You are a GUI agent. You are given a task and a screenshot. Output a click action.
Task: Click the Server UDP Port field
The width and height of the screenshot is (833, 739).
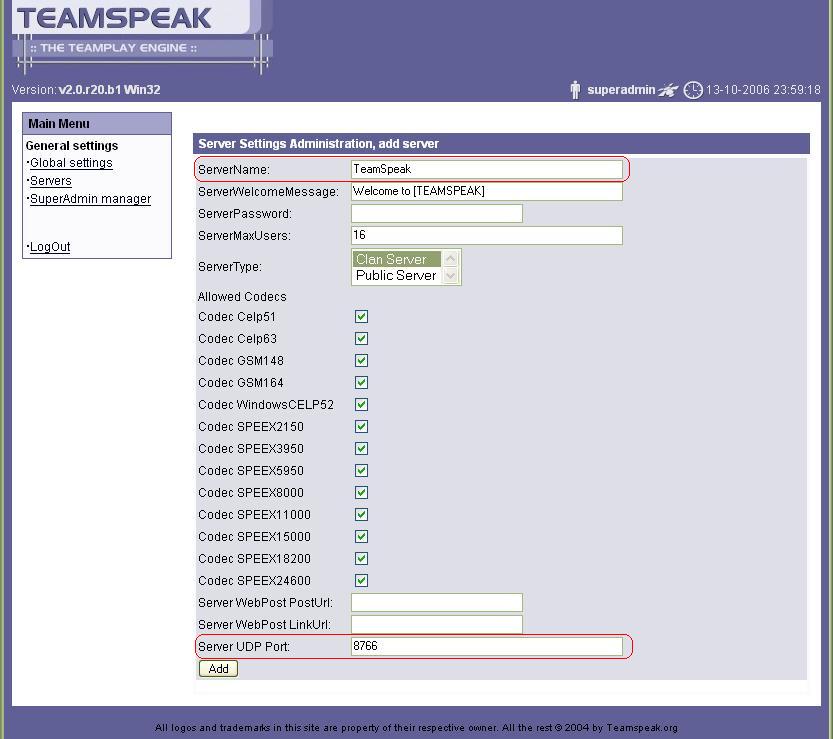[487, 647]
